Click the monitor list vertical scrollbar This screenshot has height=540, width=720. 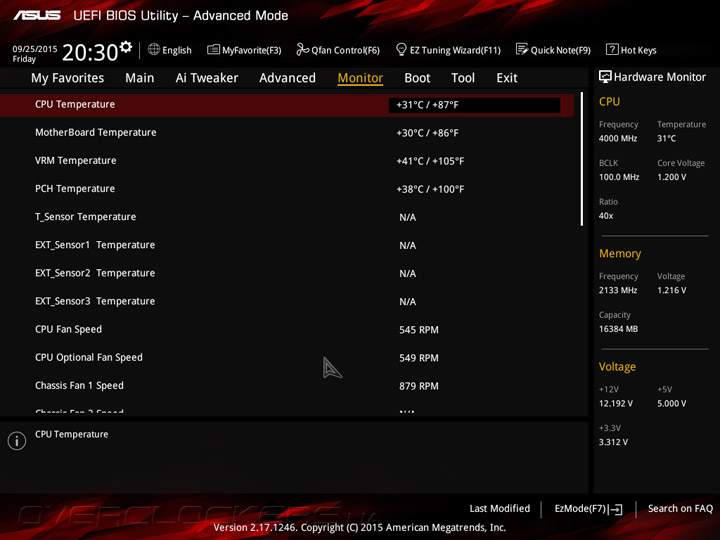click(x=582, y=159)
